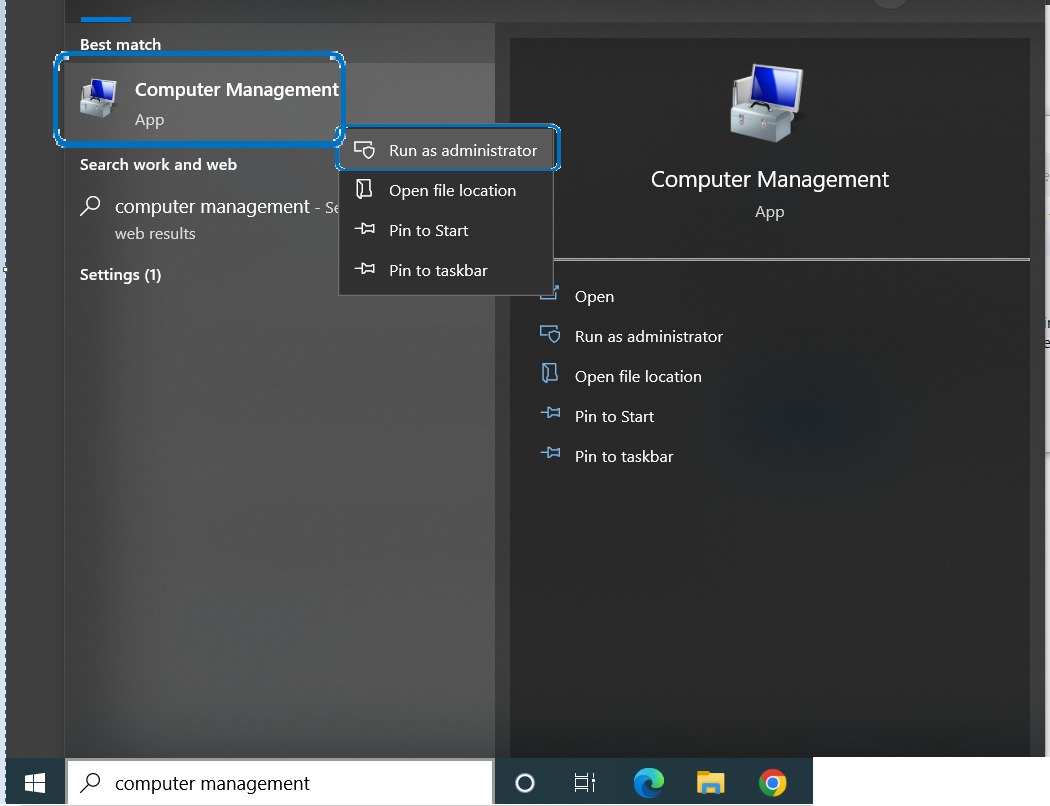Screen dimensions: 1050x806
Task: Click the Computer Management icon in Best match
Action: pos(99,99)
